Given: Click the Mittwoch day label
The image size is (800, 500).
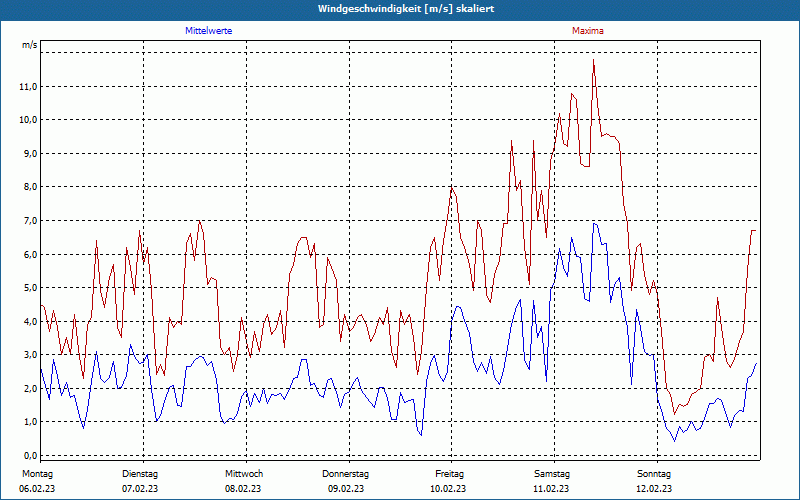Looking at the screenshot, I should [x=244, y=474].
